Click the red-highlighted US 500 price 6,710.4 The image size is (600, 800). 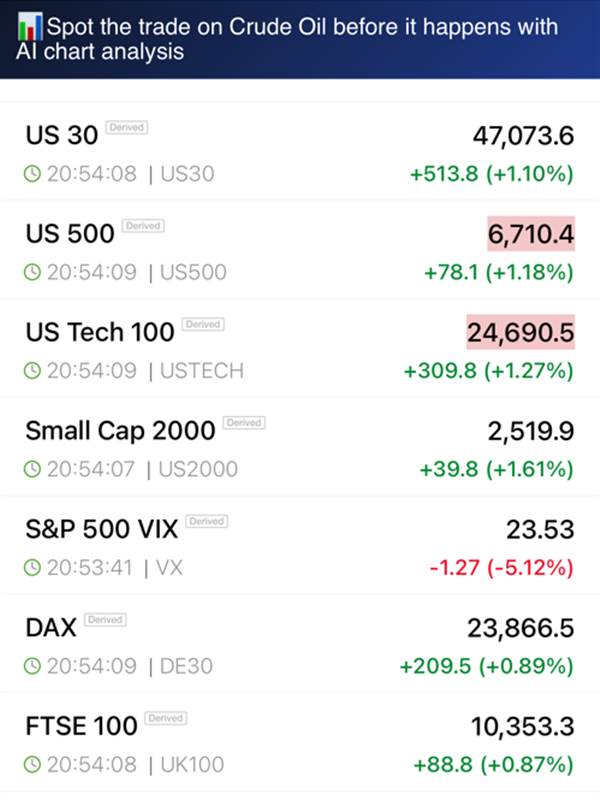coord(531,234)
